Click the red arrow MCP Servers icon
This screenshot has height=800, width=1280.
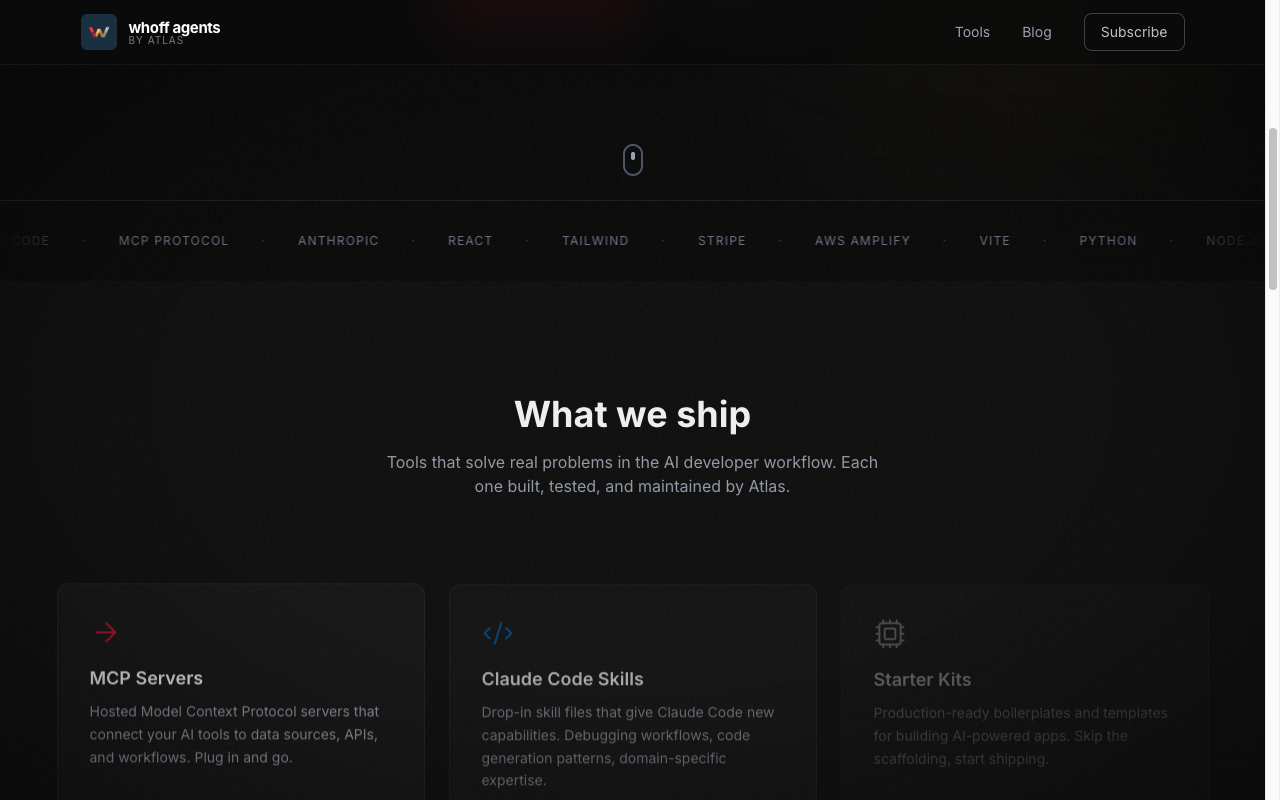[106, 632]
